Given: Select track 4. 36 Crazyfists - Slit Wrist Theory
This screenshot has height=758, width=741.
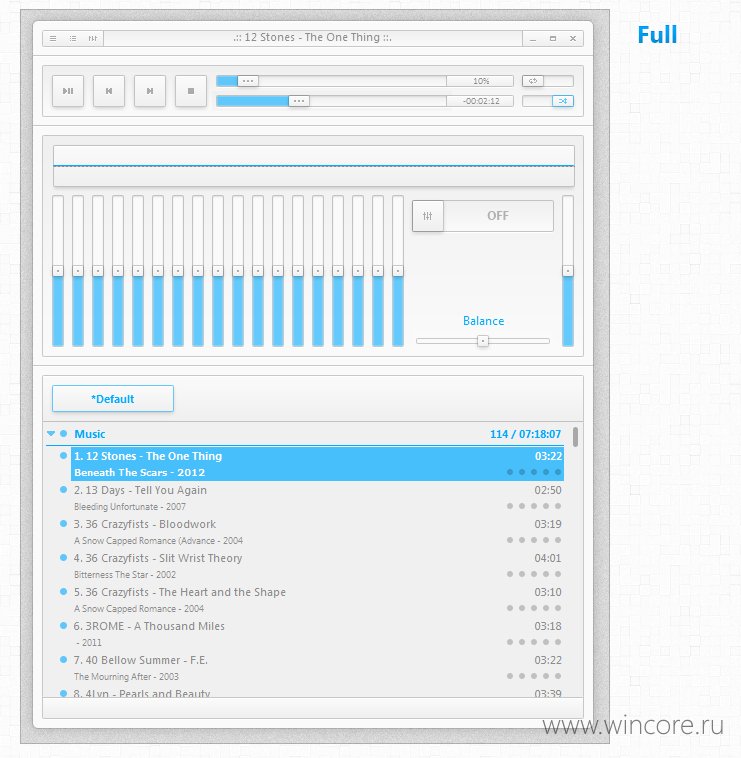Looking at the screenshot, I should [x=317, y=566].
